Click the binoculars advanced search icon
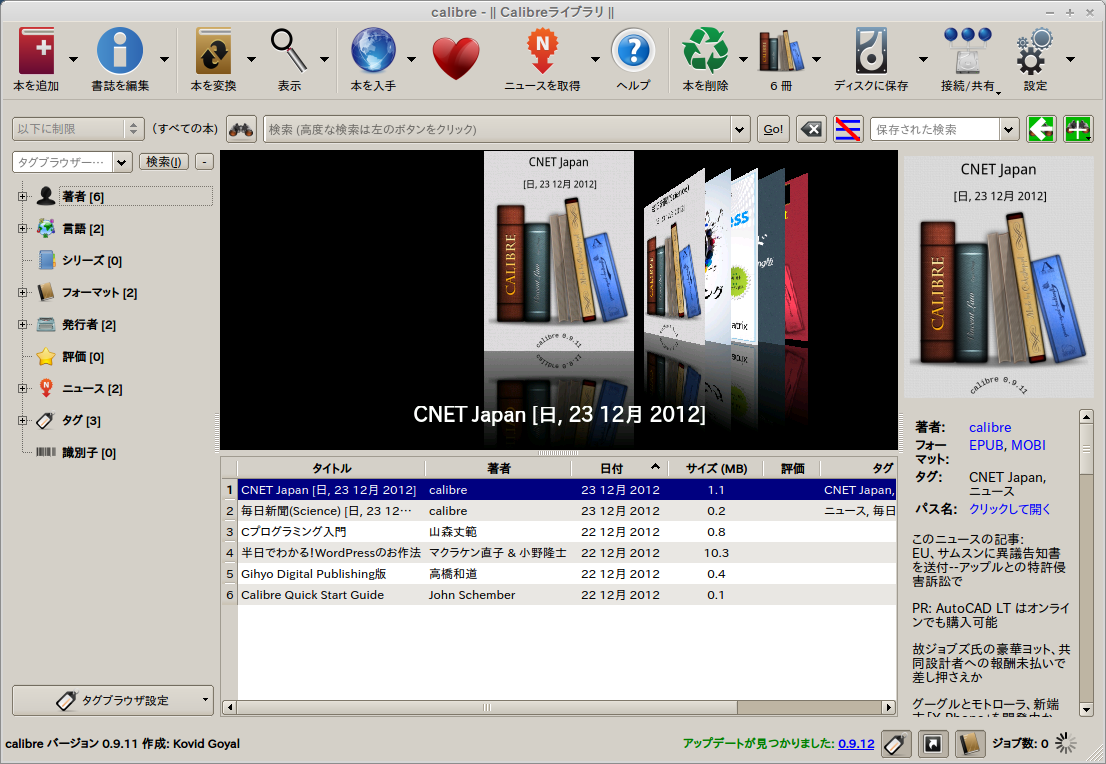1106x764 pixels. tap(241, 129)
